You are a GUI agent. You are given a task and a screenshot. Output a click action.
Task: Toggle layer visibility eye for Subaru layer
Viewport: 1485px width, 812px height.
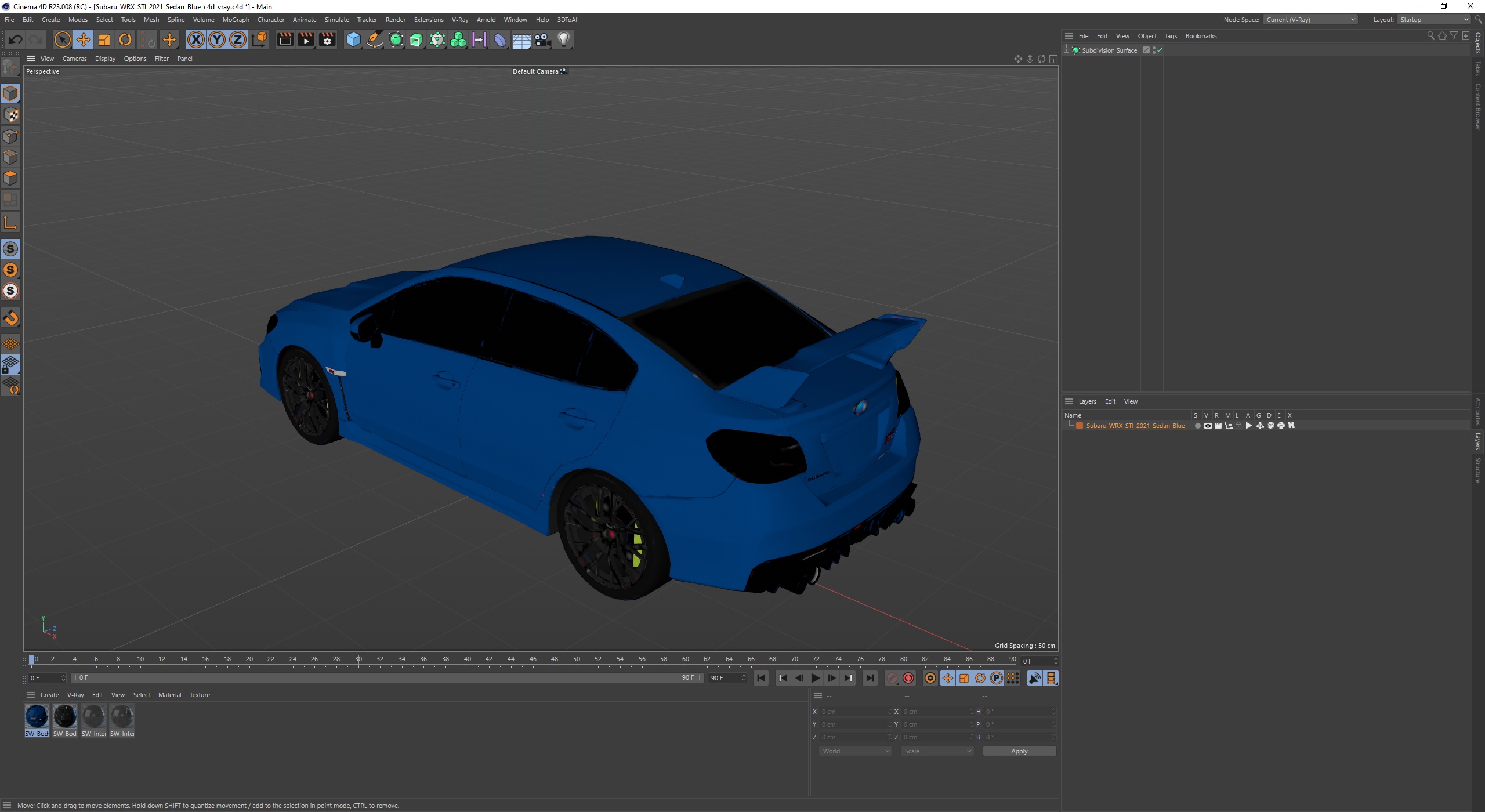[x=1208, y=426]
